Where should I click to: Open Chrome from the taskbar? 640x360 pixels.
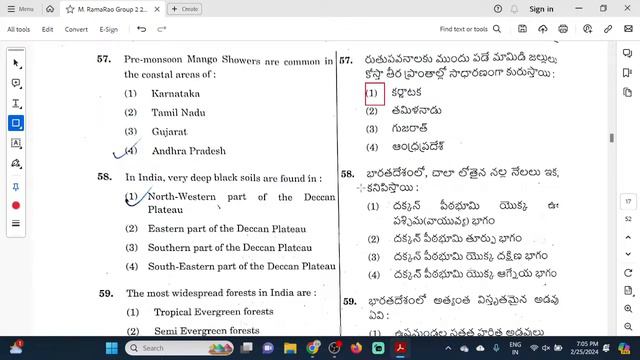point(313,348)
